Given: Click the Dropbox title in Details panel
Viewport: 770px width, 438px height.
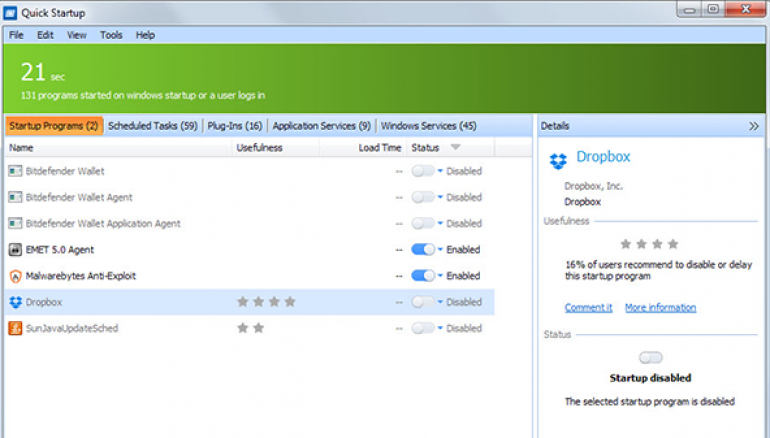Looking at the screenshot, I should [603, 157].
